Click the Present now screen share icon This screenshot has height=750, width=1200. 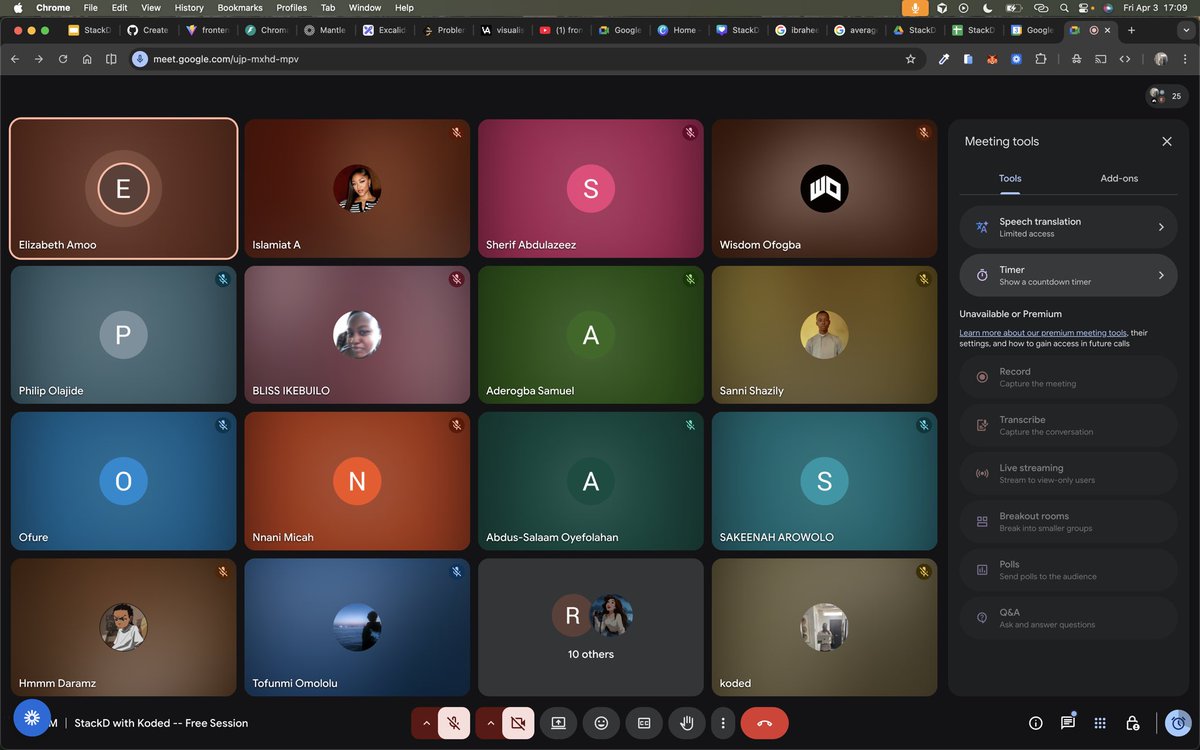tap(558, 723)
